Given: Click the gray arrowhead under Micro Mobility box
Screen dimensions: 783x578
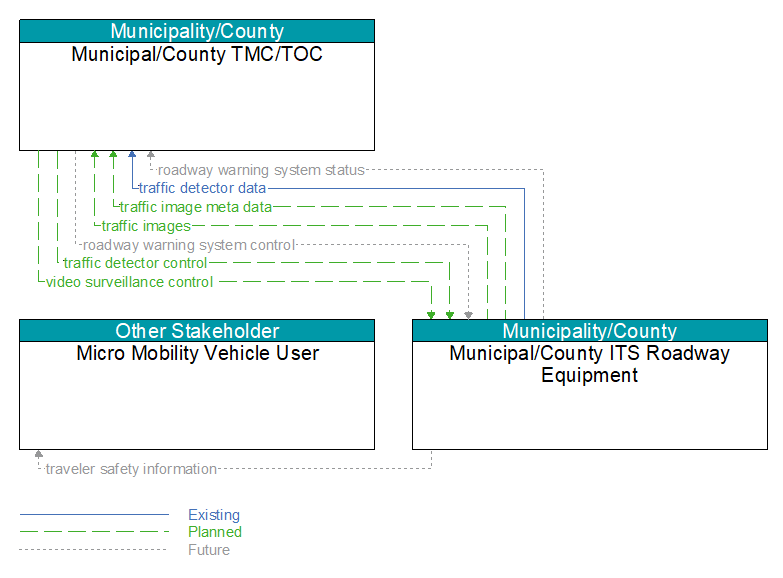Looking at the screenshot, I should tap(38, 454).
